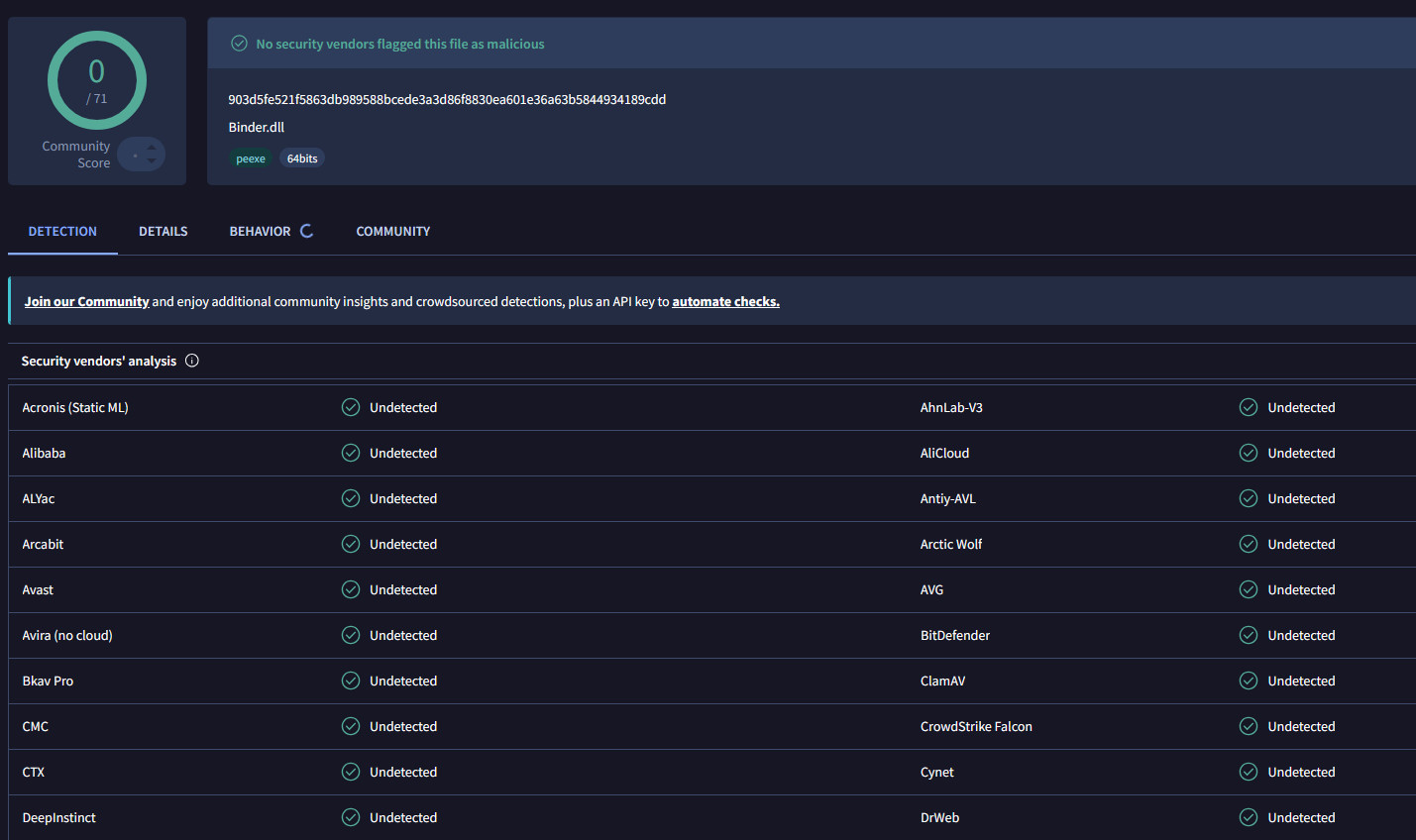1416x840 pixels.
Task: Click the Binder.dll file name
Action: click(x=257, y=127)
